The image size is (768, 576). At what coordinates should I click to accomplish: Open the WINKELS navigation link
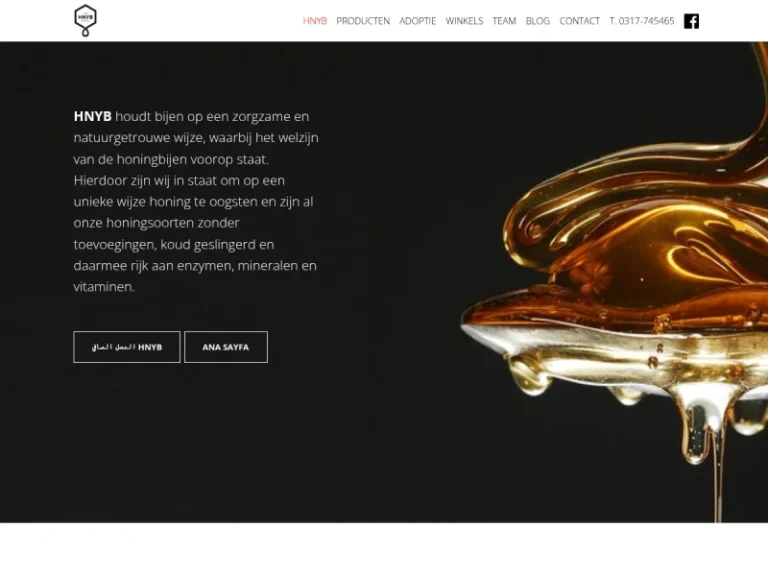(x=464, y=21)
